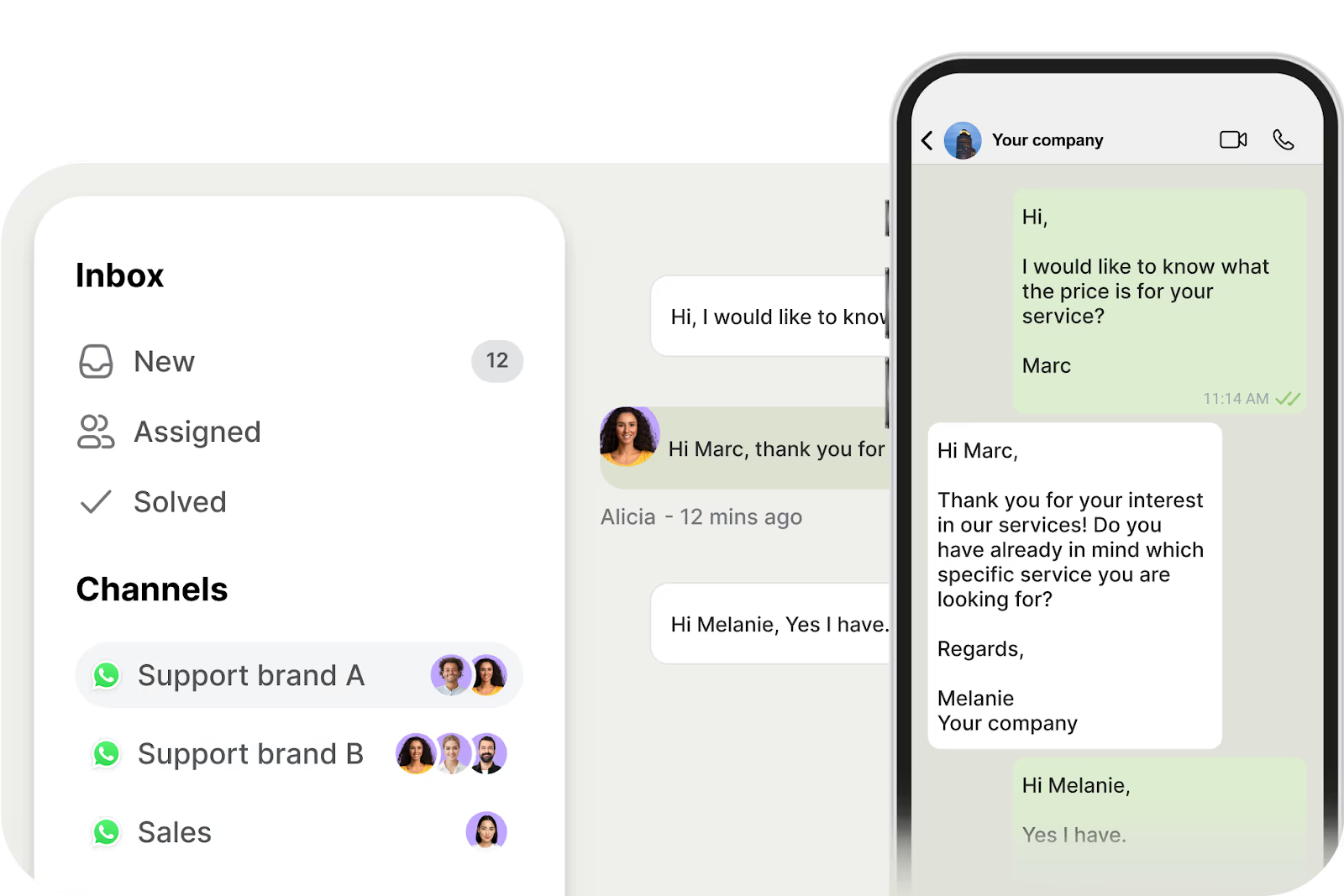Select the Support brand A channel

point(299,675)
